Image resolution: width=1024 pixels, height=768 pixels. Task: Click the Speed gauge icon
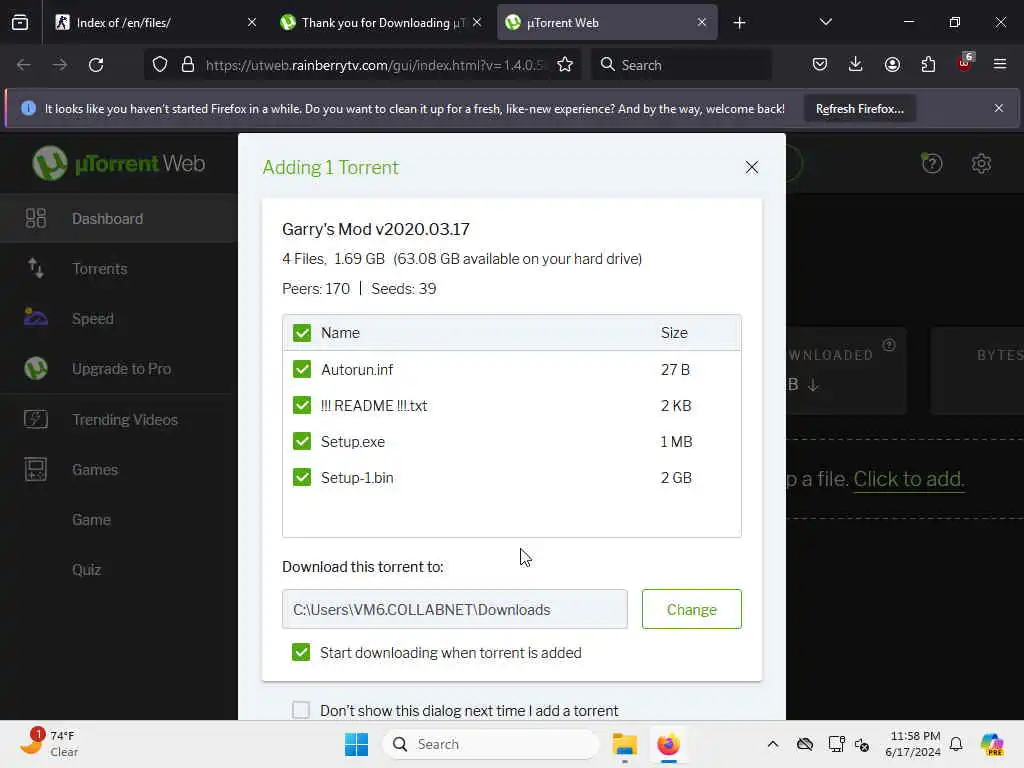tap(35, 317)
